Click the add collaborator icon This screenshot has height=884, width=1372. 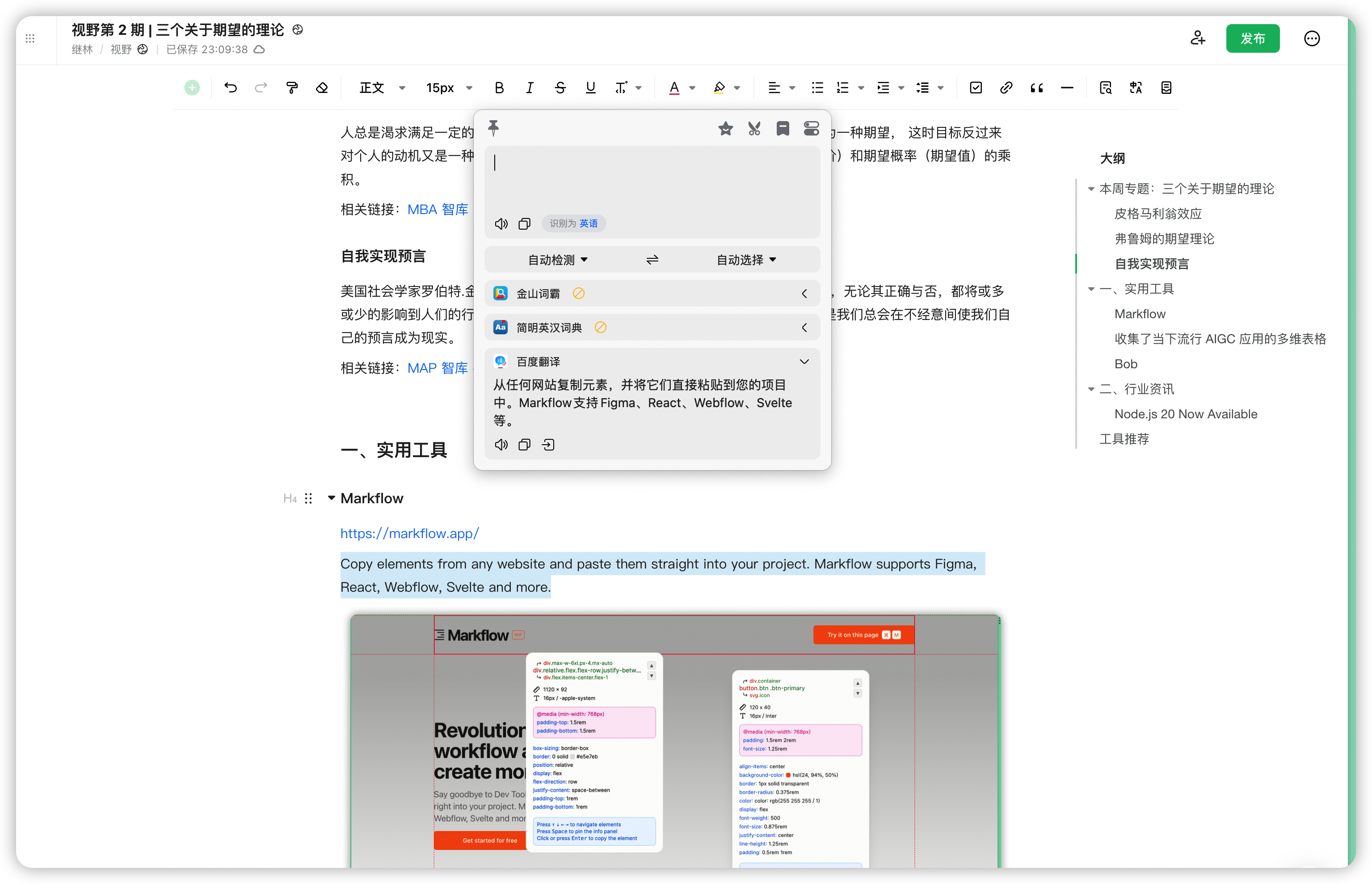(x=1198, y=38)
